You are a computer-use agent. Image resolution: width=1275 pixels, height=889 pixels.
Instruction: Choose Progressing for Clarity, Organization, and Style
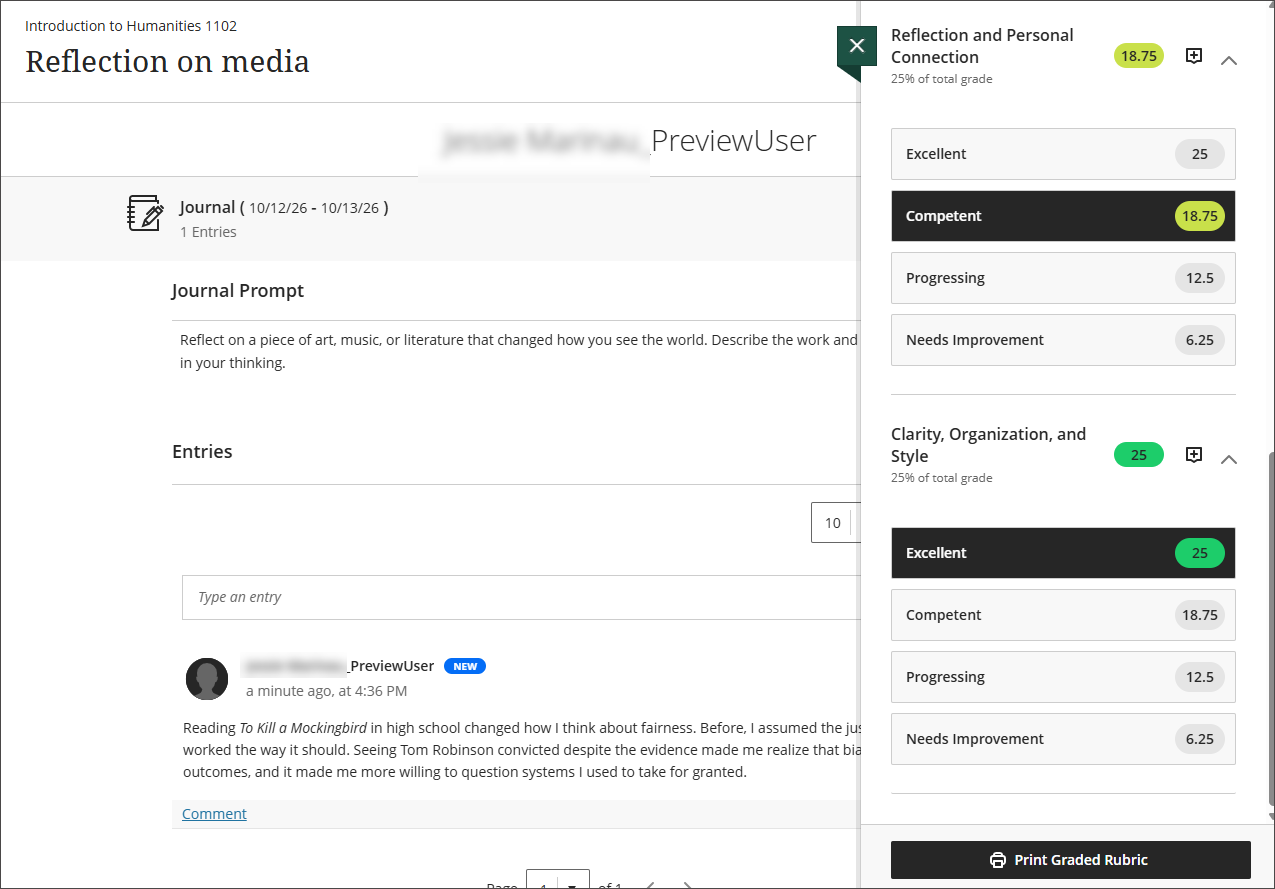point(1063,677)
